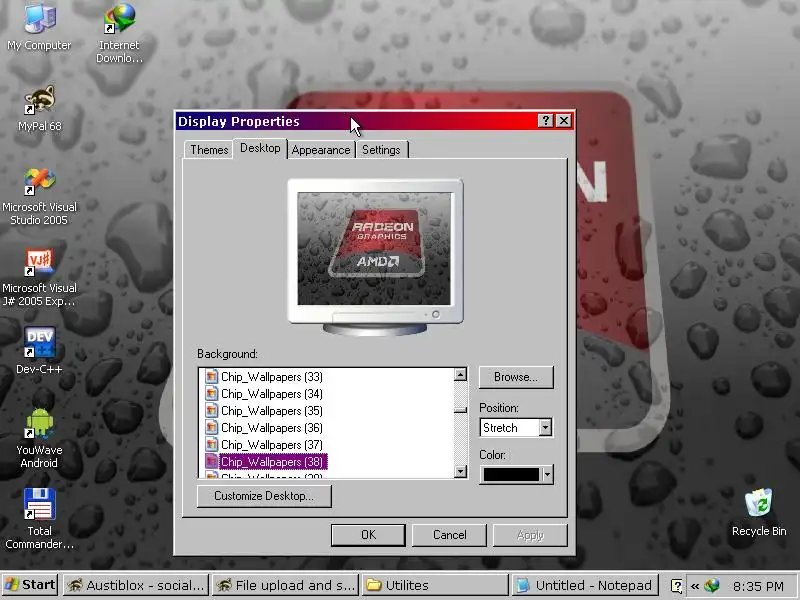800x600 pixels.
Task: Select the YouWave Android desktop shortcut
Action: coord(39,438)
